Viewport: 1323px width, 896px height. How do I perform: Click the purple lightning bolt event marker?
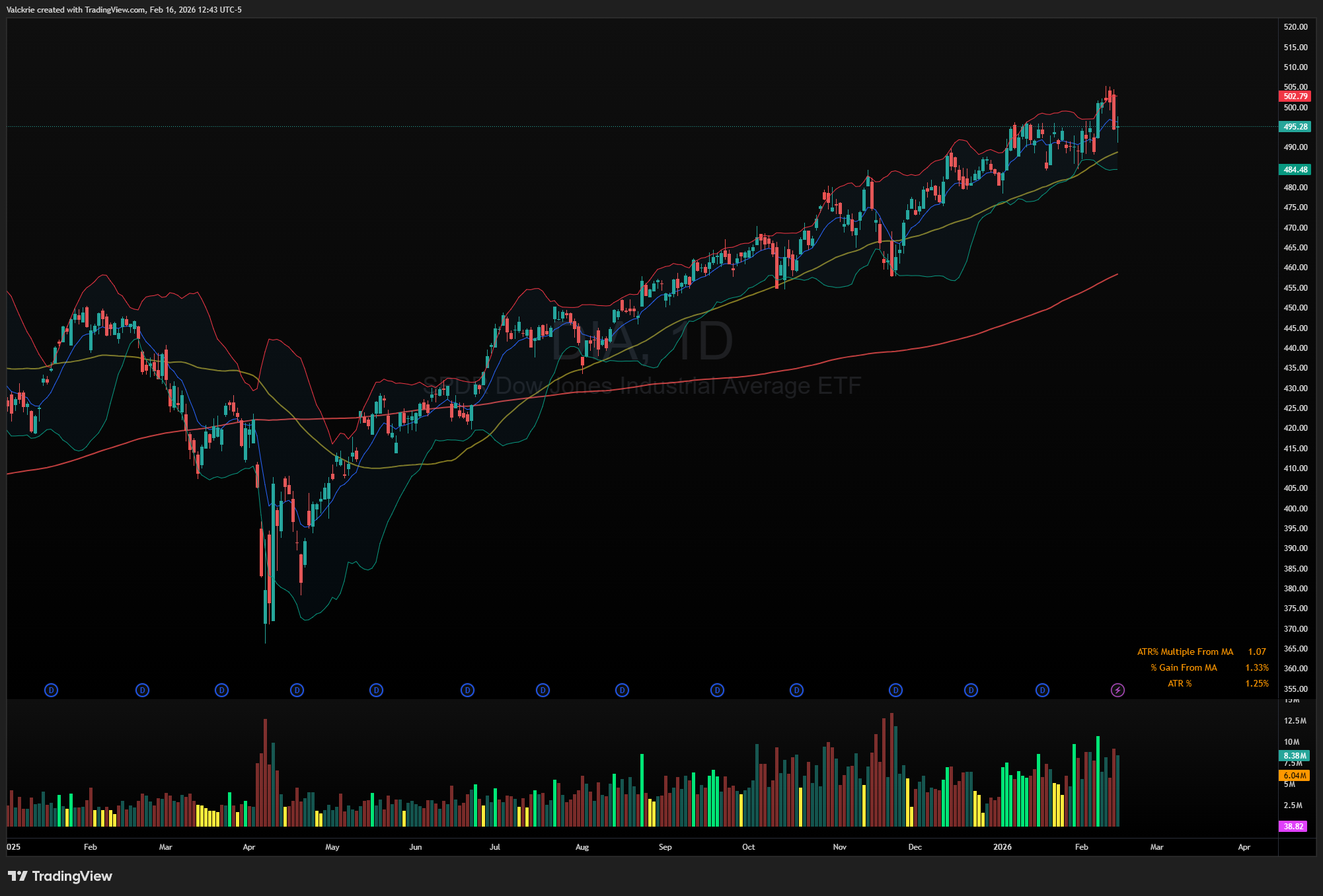point(1117,690)
